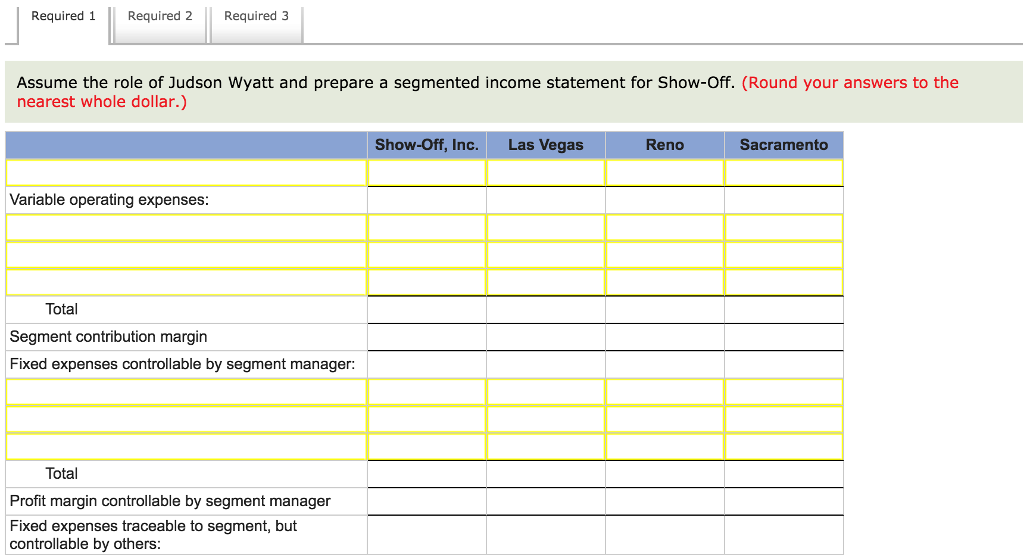Select the first row Las Vegas input cell

click(x=546, y=173)
